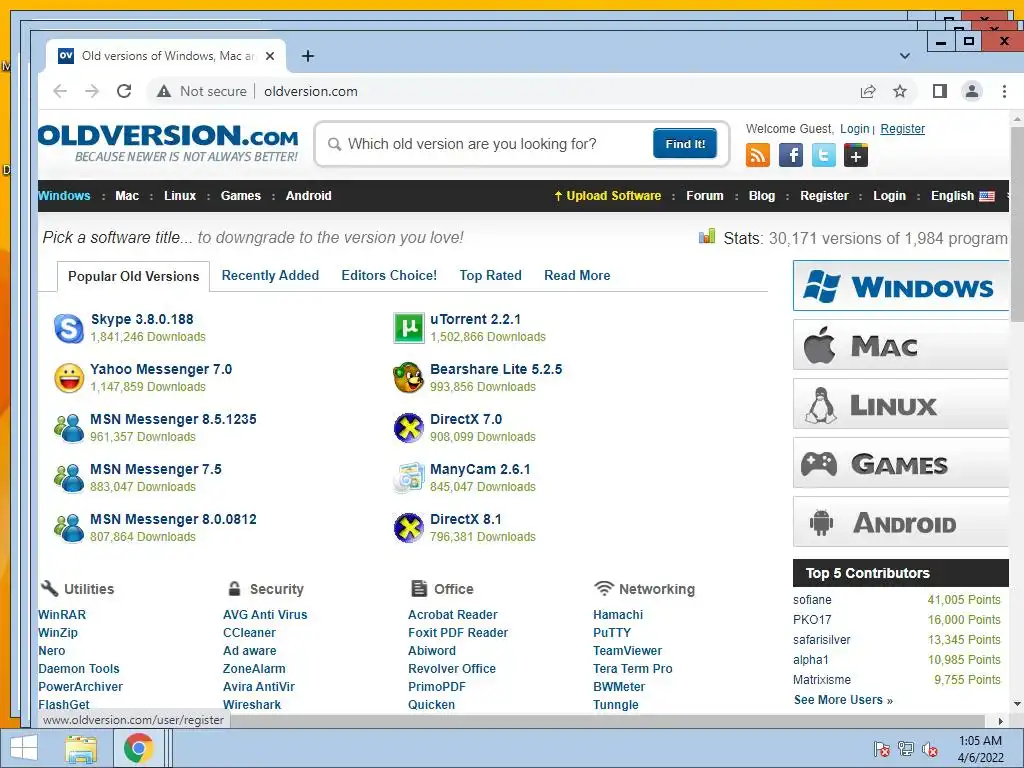This screenshot has width=1024, height=768.
Task: Open Chrome three-dot menu
Action: [1004, 91]
